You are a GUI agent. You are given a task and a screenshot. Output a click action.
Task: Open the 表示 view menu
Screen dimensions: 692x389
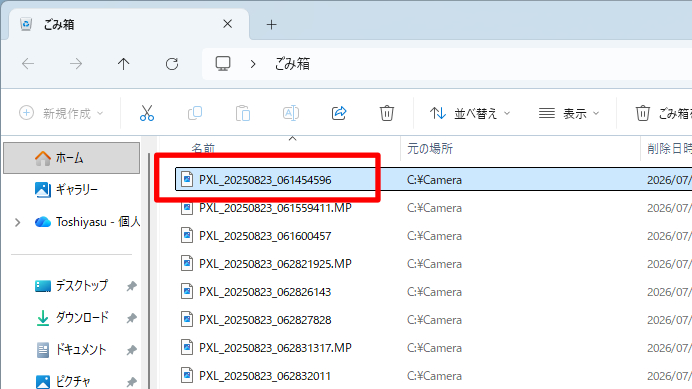tap(569, 113)
